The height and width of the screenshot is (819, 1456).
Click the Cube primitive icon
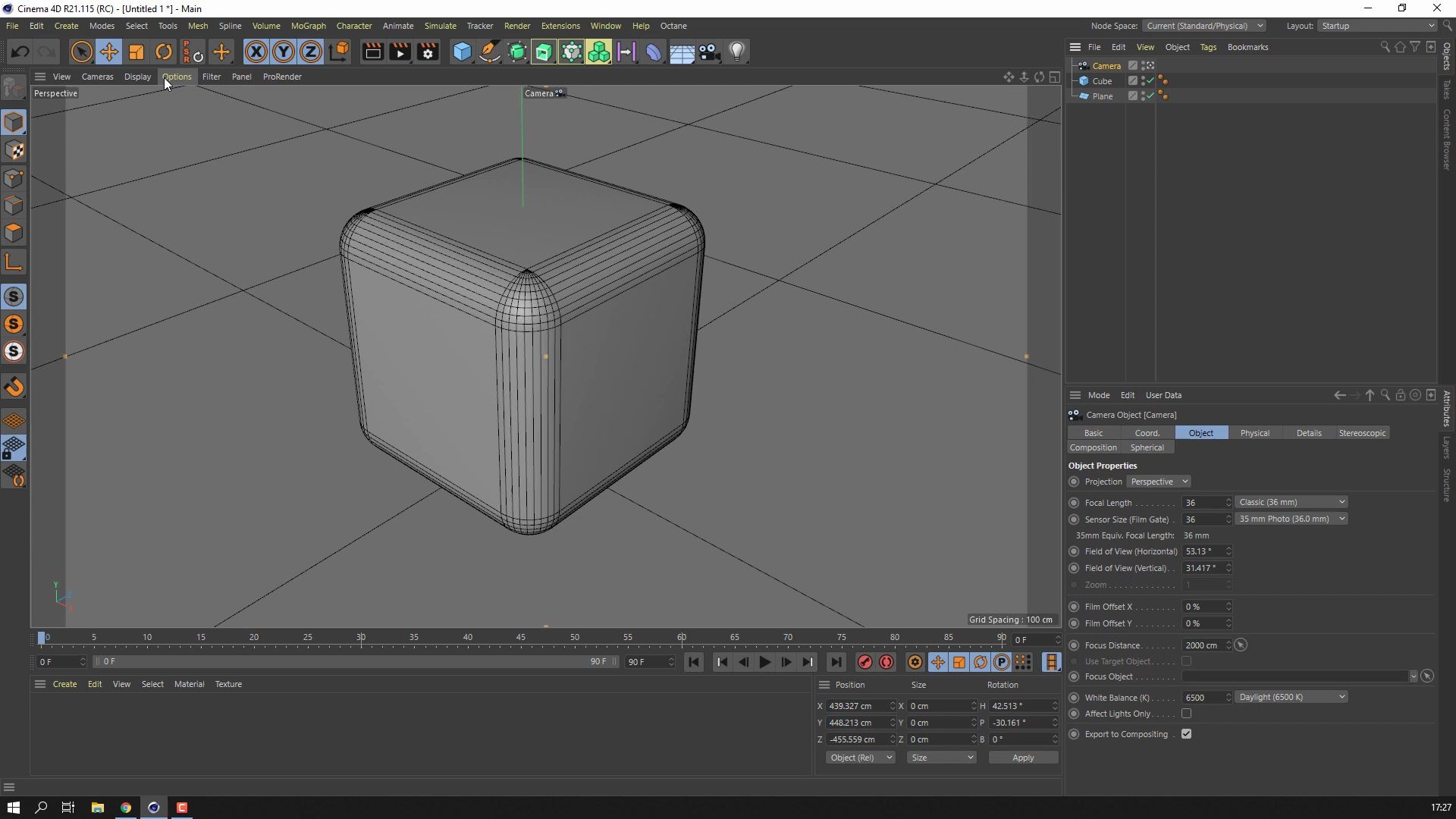coord(462,52)
